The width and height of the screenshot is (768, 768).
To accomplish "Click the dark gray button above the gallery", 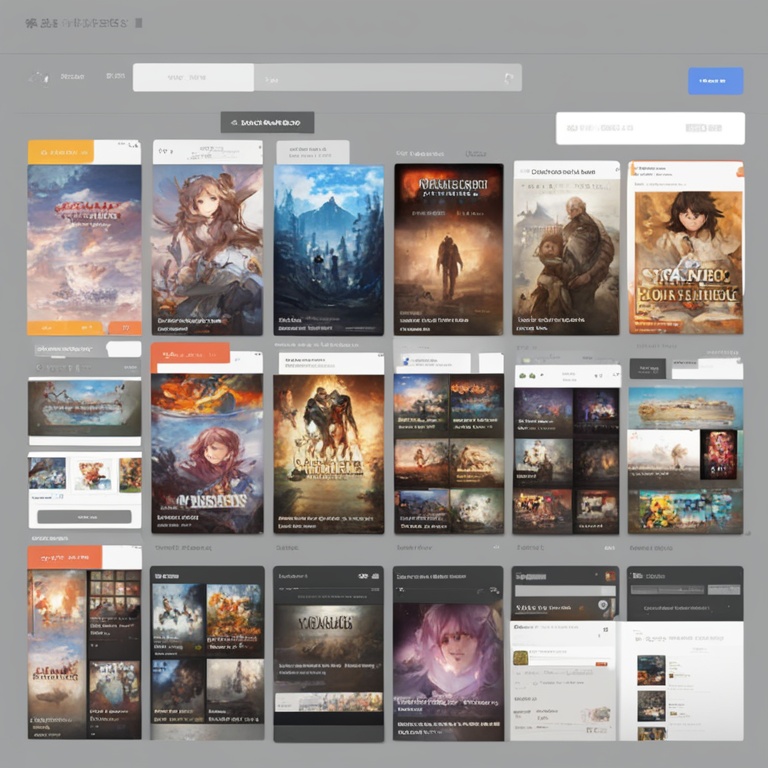I will pos(267,122).
